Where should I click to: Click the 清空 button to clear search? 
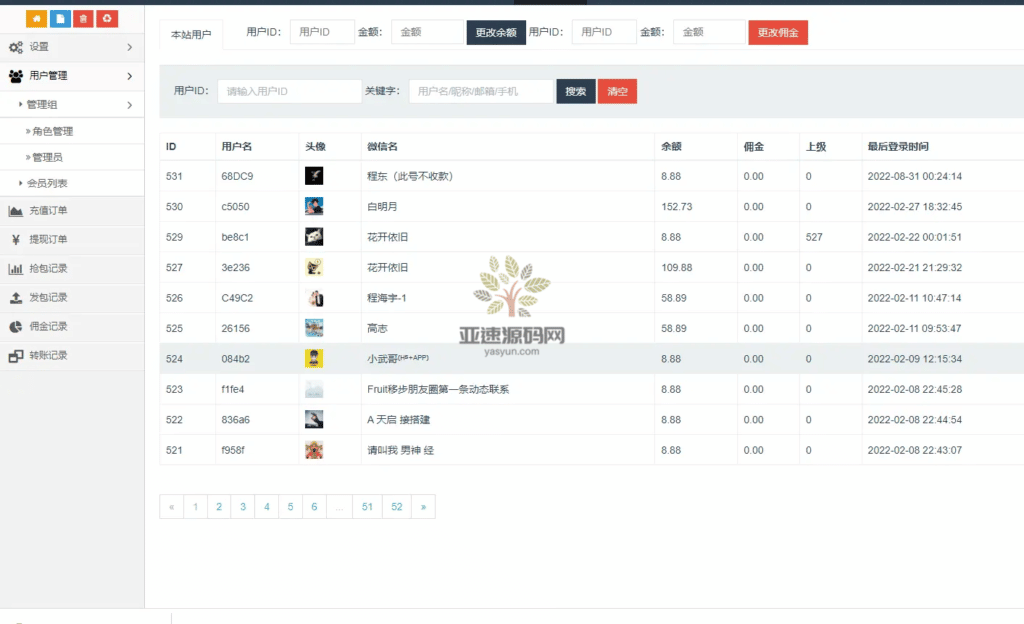(x=617, y=91)
